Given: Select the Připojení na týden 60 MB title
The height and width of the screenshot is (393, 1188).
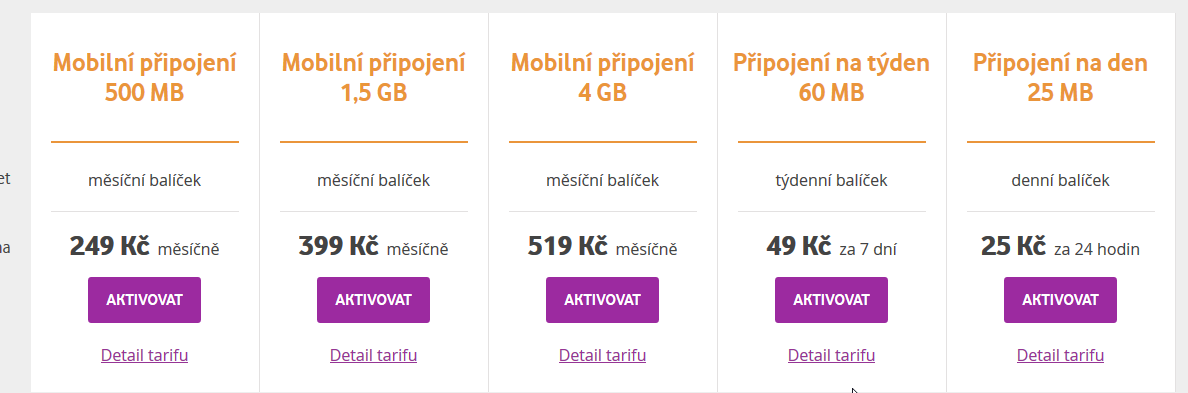Looking at the screenshot, I should (831, 77).
